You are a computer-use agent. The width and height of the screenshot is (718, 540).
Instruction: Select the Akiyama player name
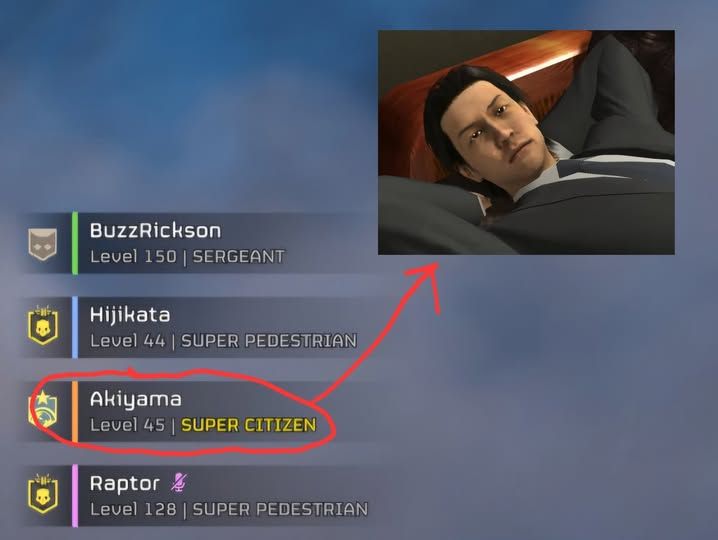click(x=136, y=399)
